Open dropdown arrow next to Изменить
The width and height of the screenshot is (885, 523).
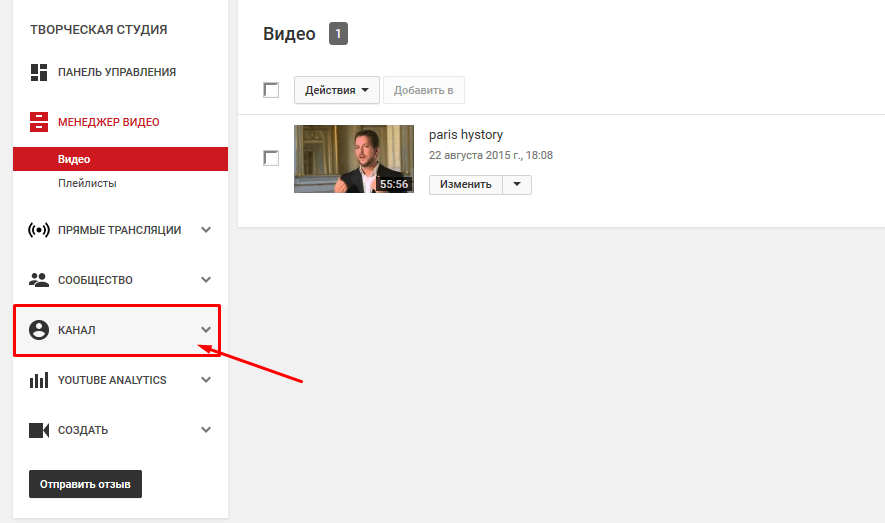click(x=517, y=184)
